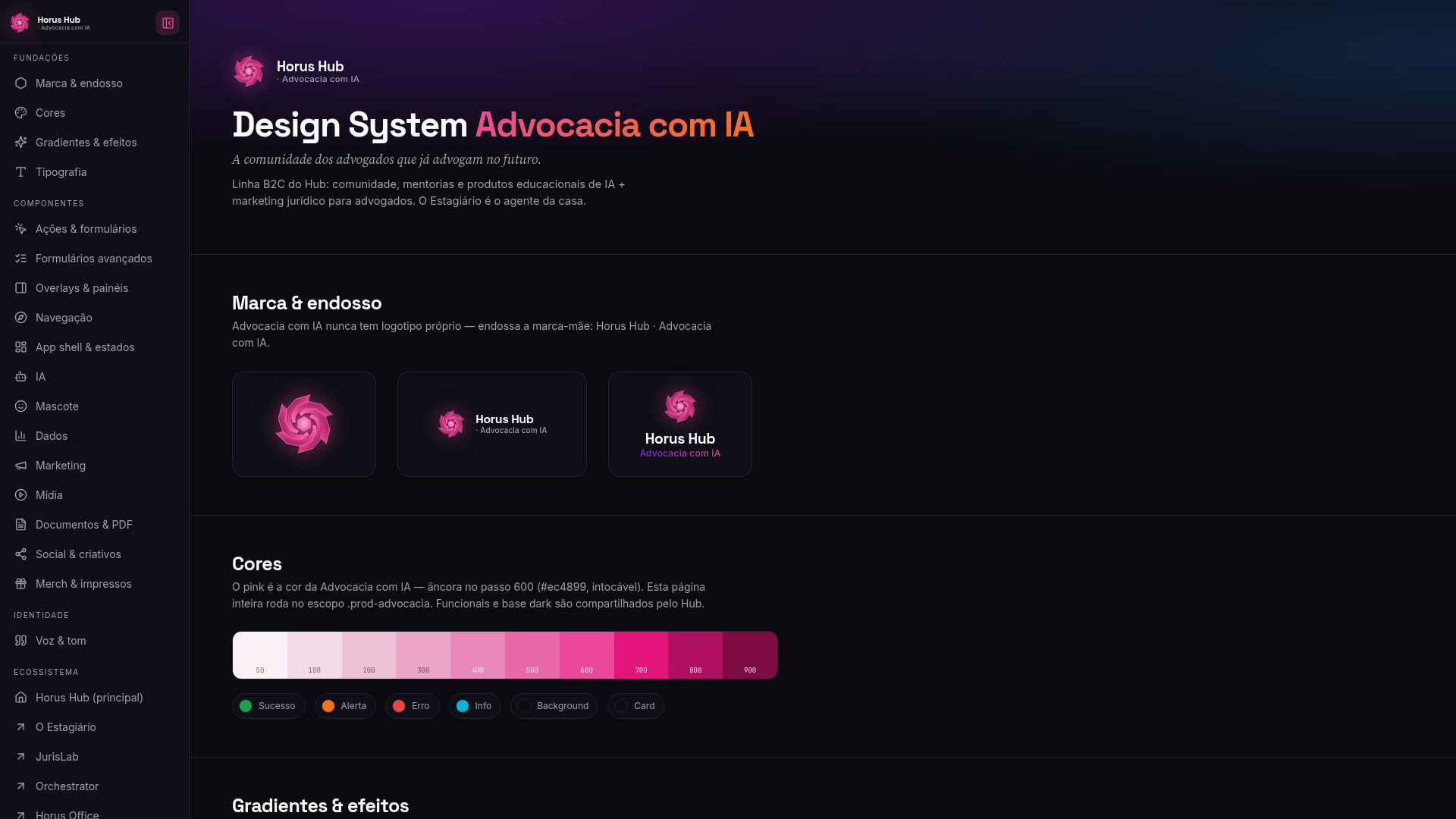Click the horizontal Horus Hub lockup card
Viewport: 1456px width, 819px height.
pyautogui.click(x=492, y=424)
